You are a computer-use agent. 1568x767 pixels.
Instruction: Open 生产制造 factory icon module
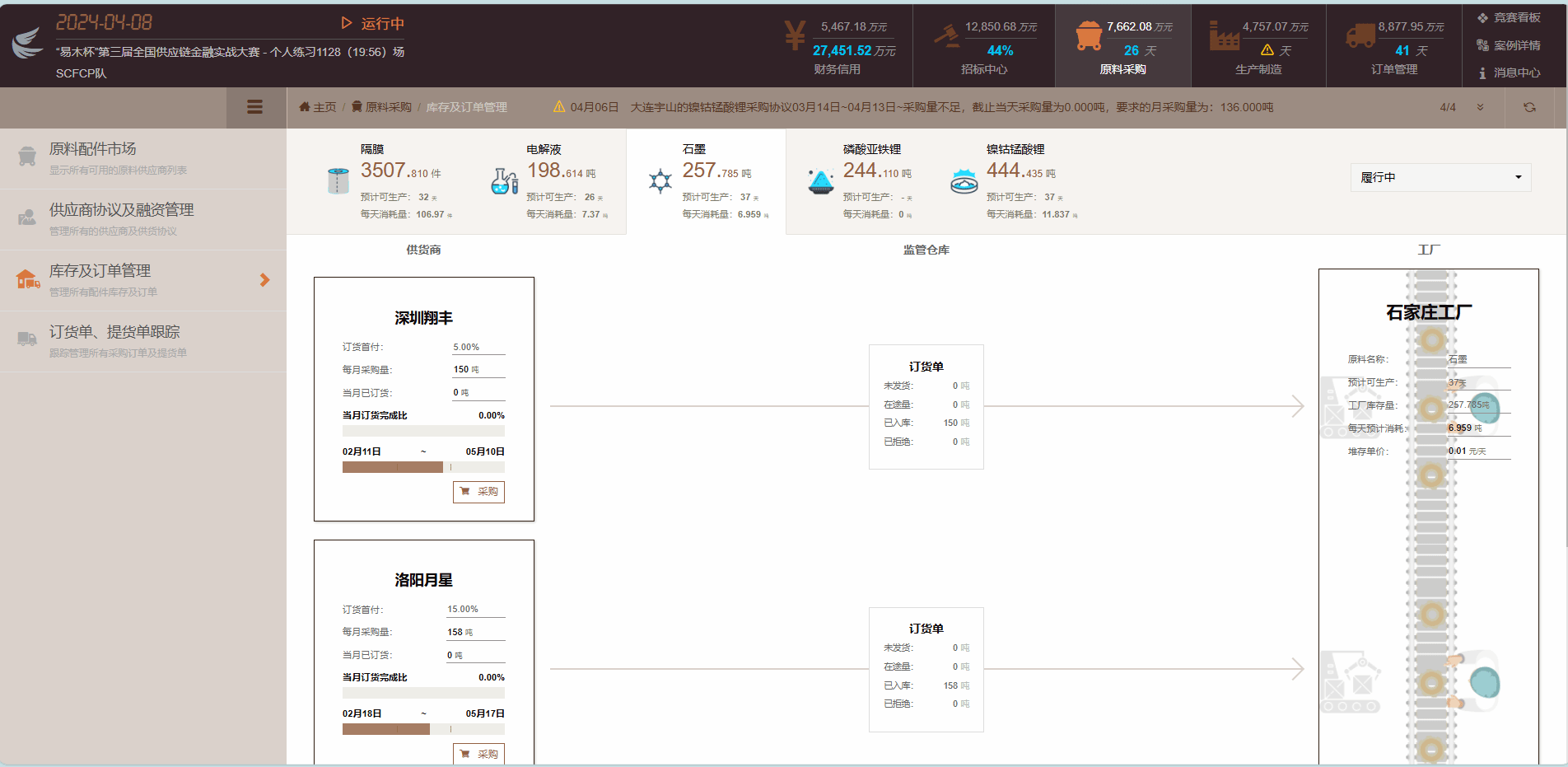coord(1224,36)
